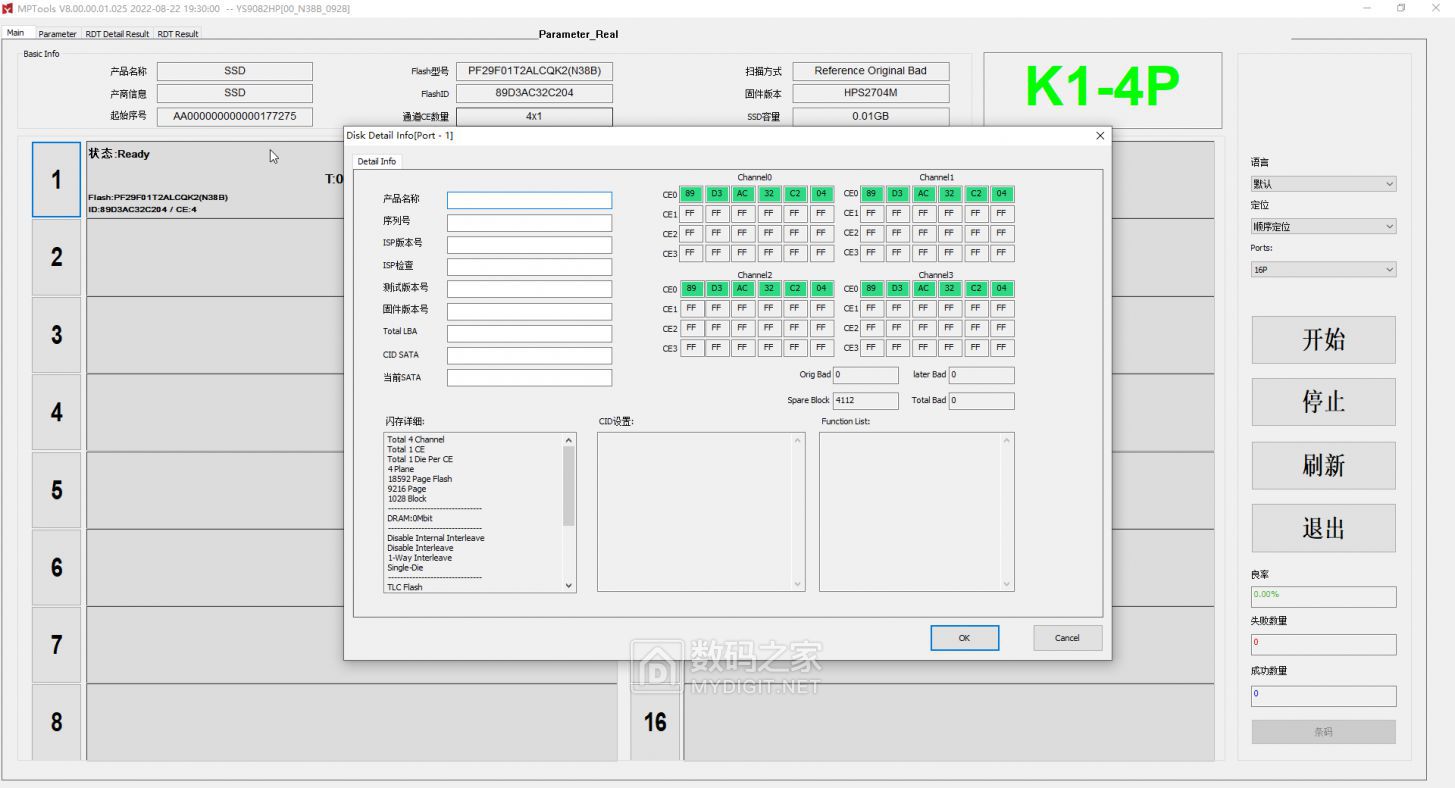Expand the Ports 16P dropdown
This screenshot has width=1455, height=788.
tap(1322, 270)
